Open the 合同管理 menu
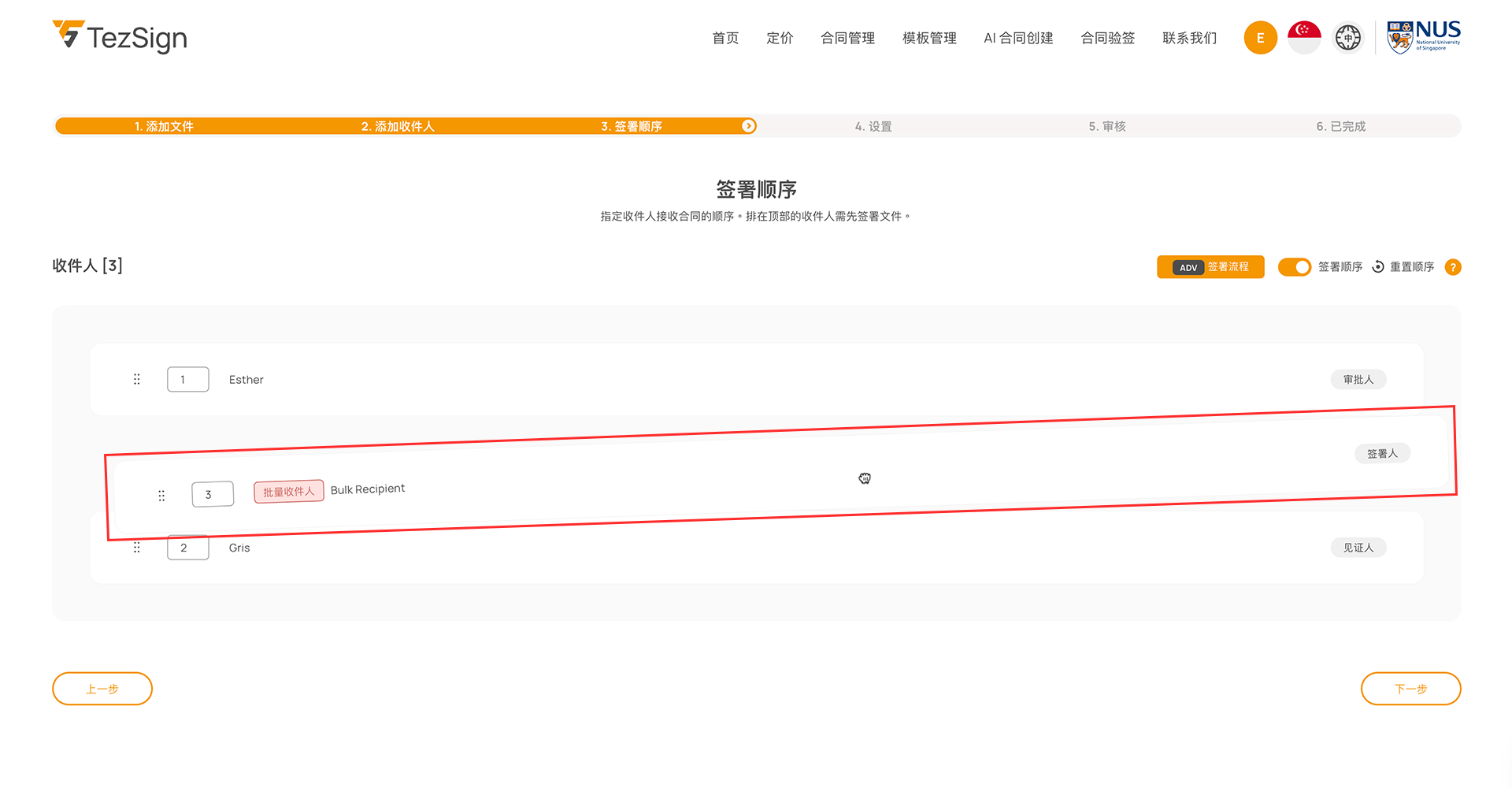Screen dimensions: 1512x788 click(847, 38)
